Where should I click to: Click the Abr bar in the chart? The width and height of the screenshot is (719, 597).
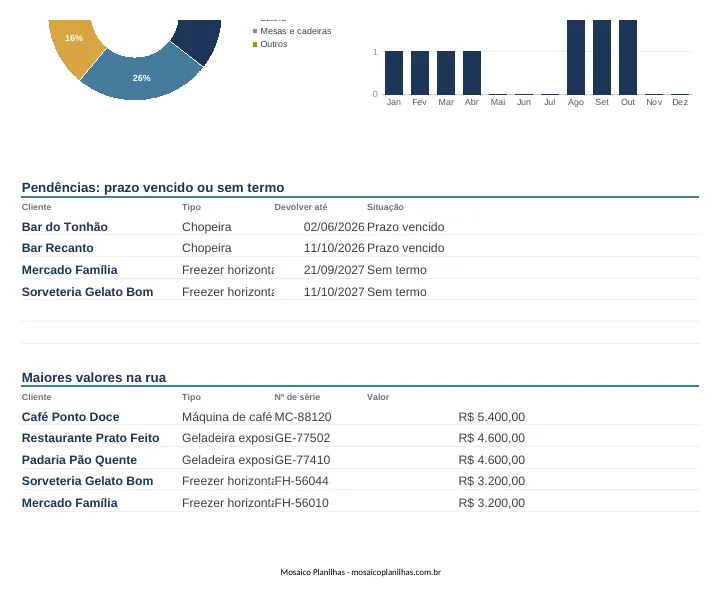pos(472,73)
